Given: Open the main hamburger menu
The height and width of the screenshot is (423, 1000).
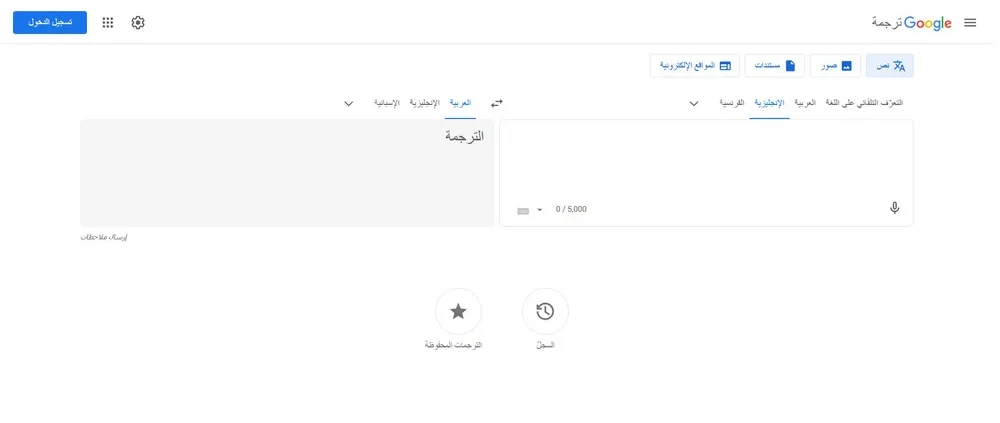Looking at the screenshot, I should (x=969, y=22).
